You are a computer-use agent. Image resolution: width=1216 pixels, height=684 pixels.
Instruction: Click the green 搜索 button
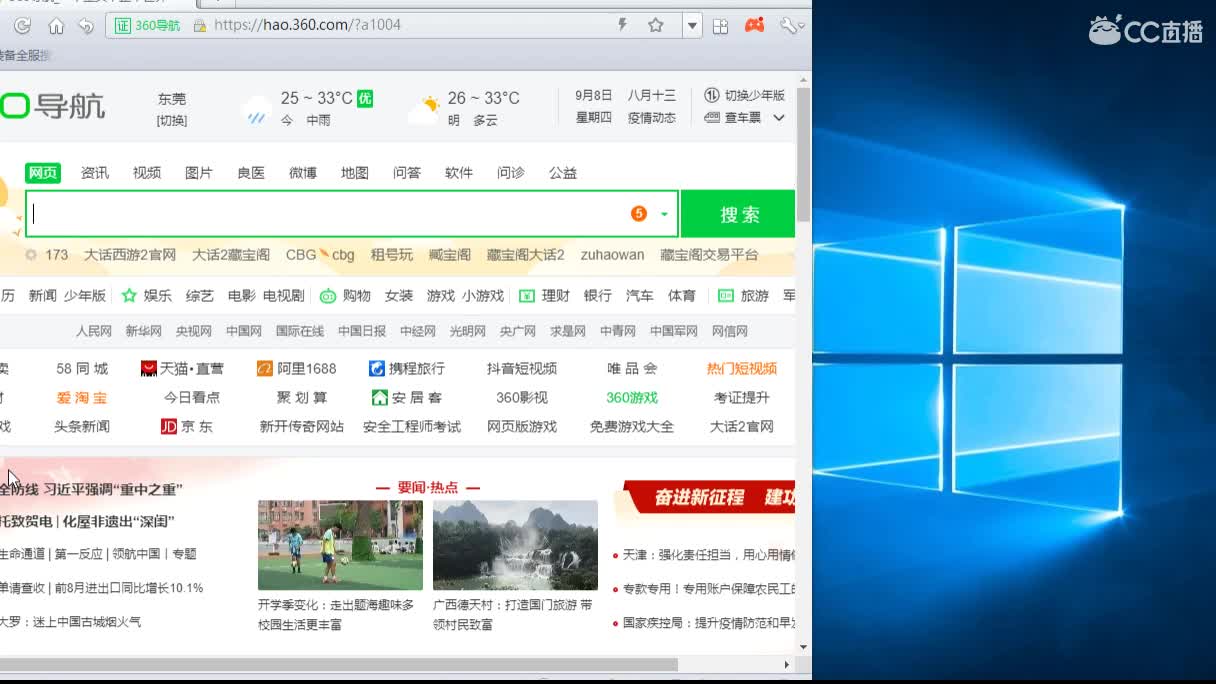click(739, 214)
